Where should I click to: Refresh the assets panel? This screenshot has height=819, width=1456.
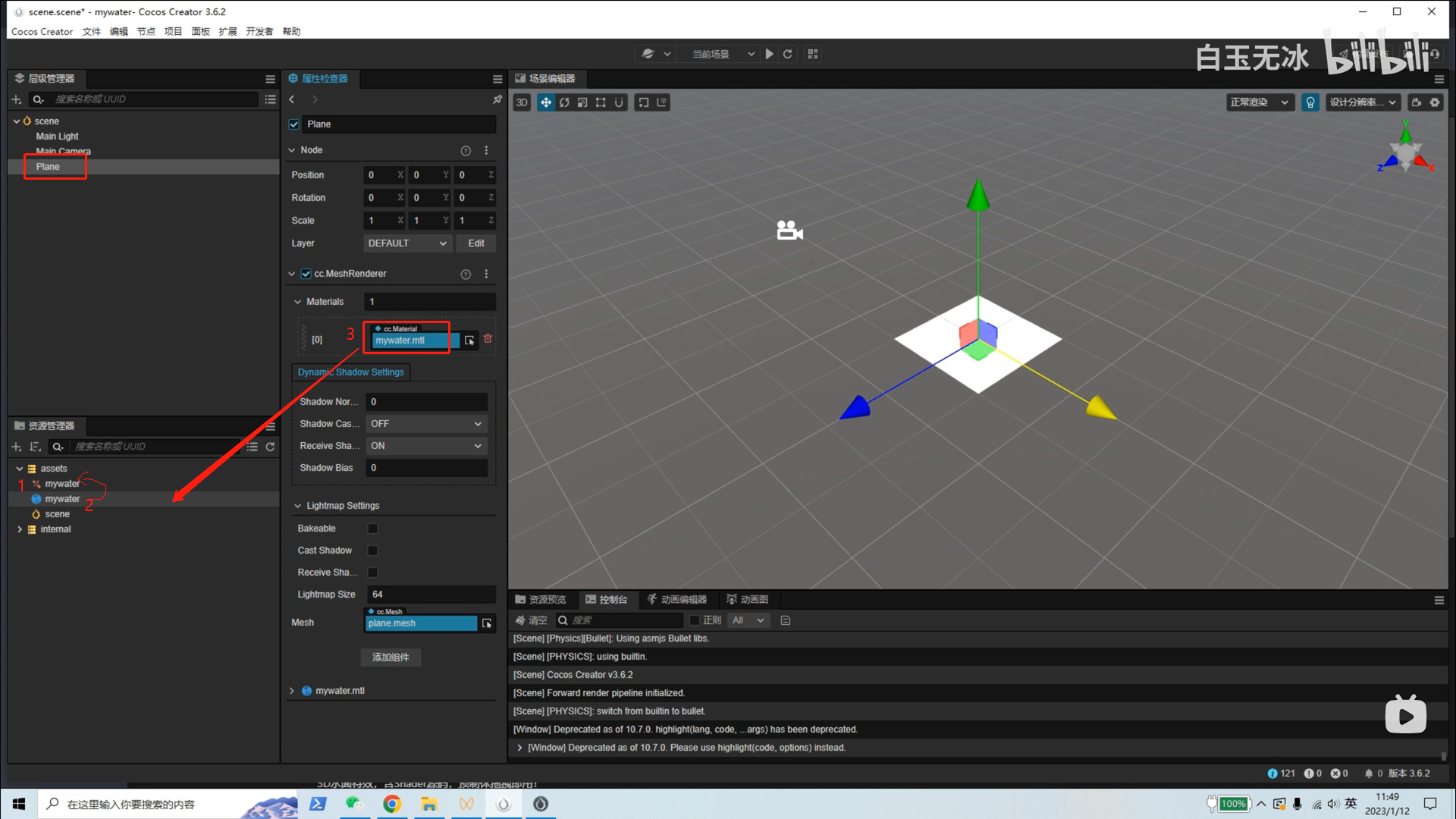tap(270, 447)
